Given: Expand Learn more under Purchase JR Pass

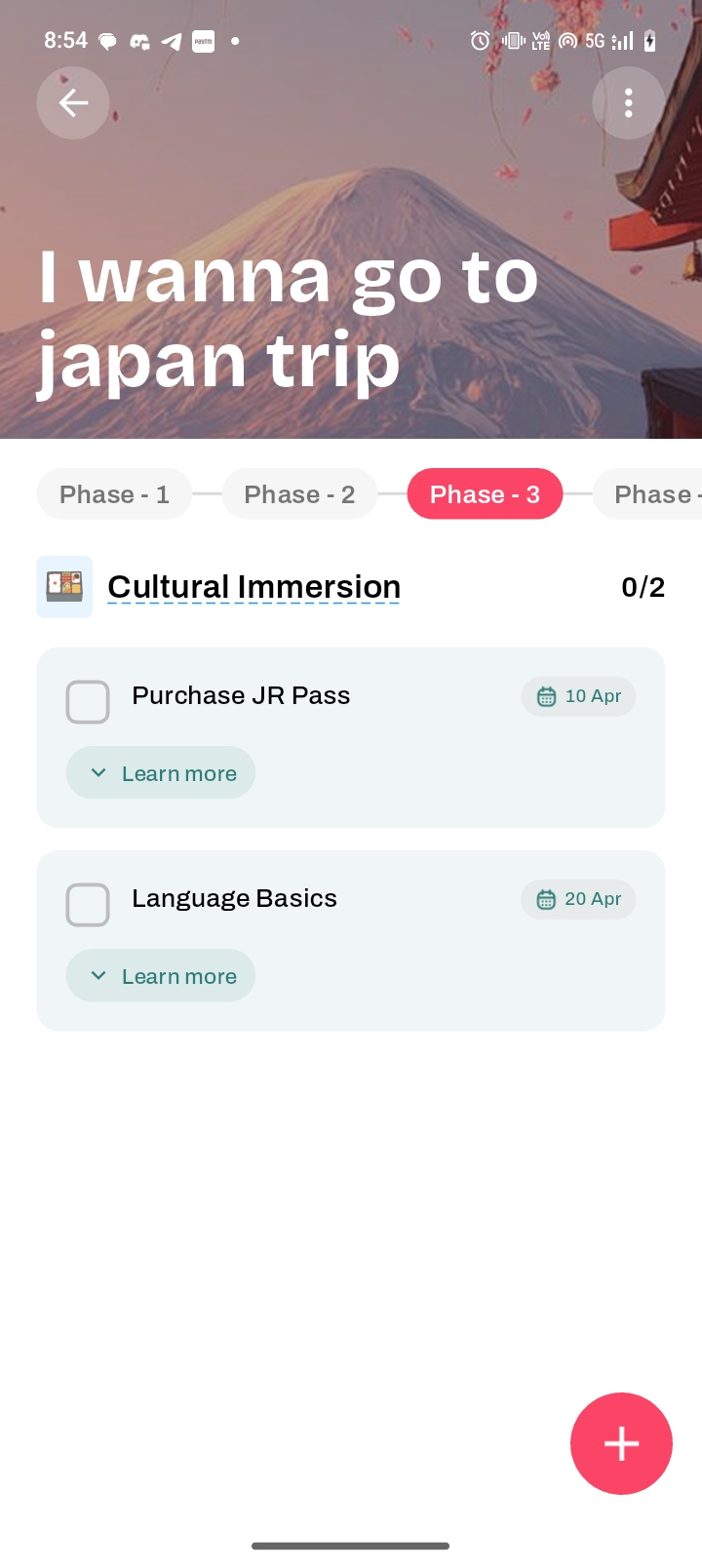Looking at the screenshot, I should click(161, 773).
